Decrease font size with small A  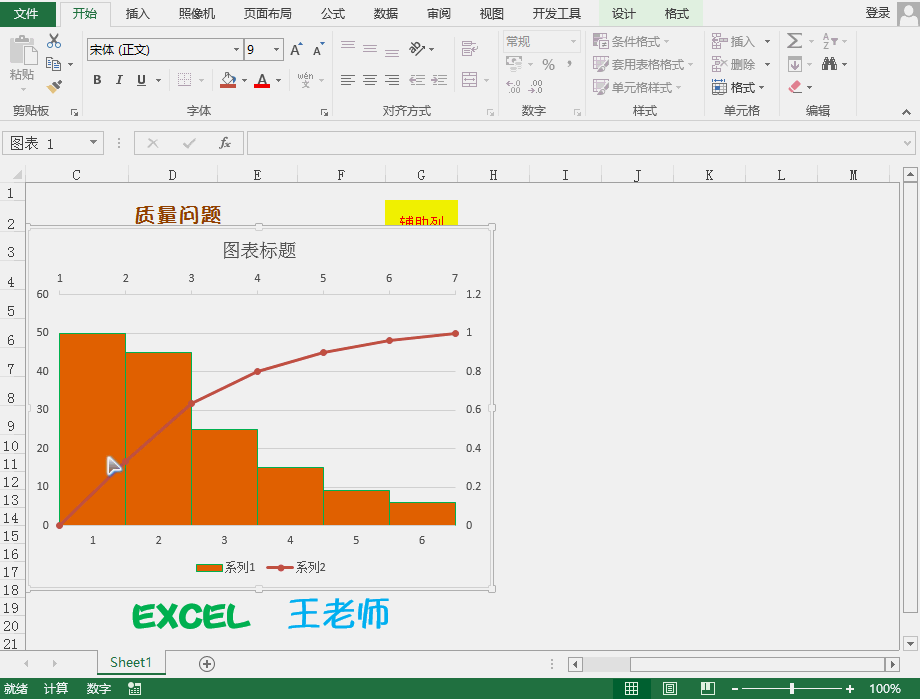pyautogui.click(x=318, y=49)
